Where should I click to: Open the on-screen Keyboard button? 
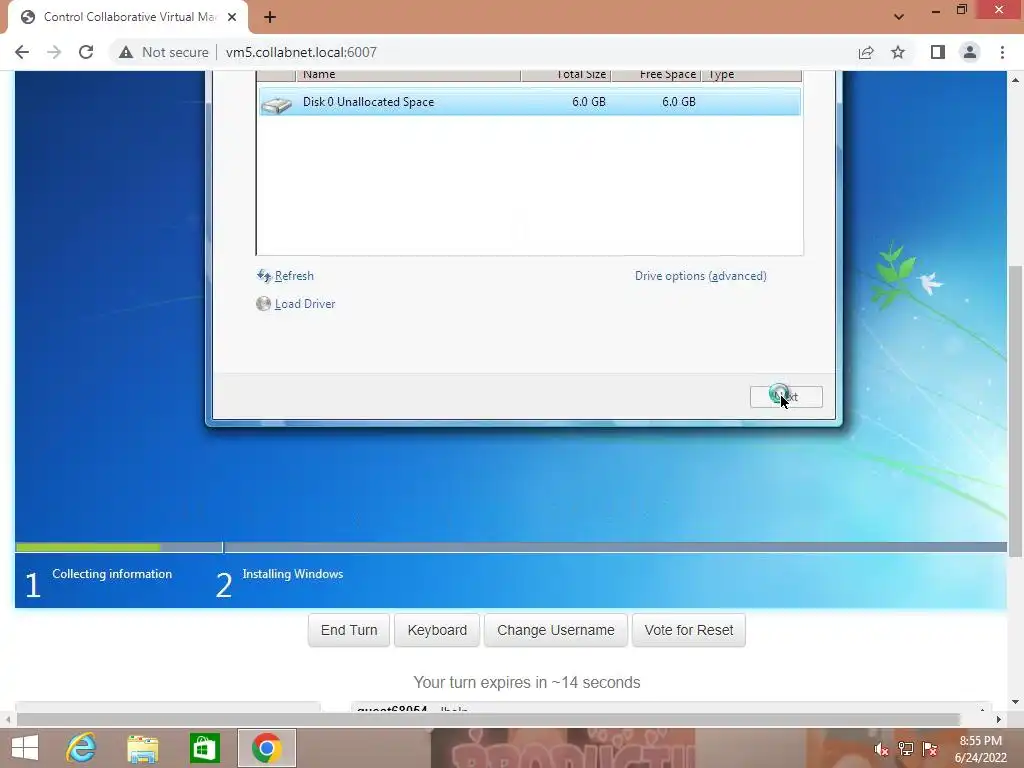point(437,630)
